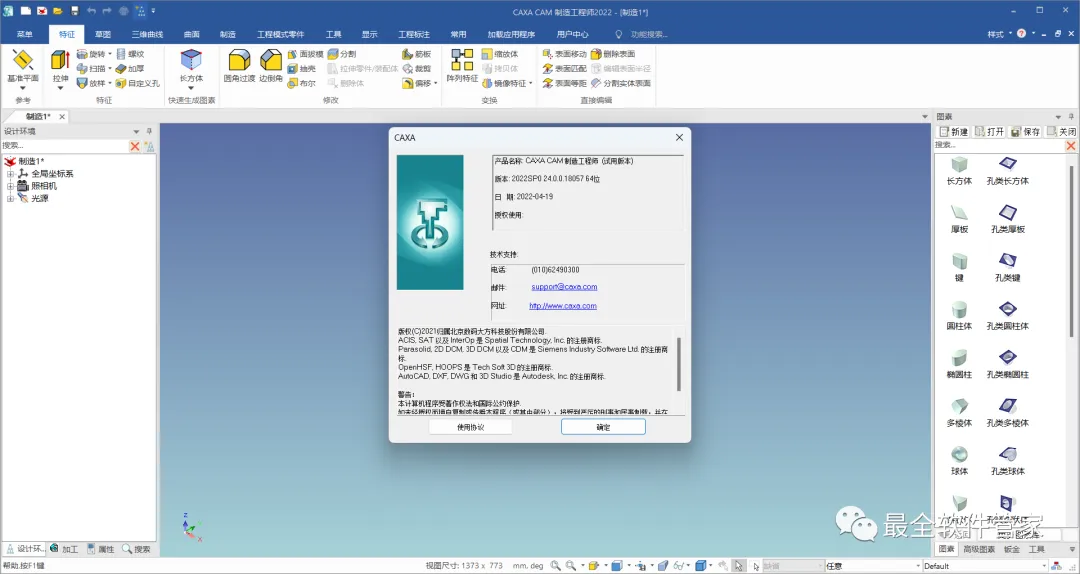
Task: Expand the 照相机 tree node
Action: pyautogui.click(x=10, y=186)
